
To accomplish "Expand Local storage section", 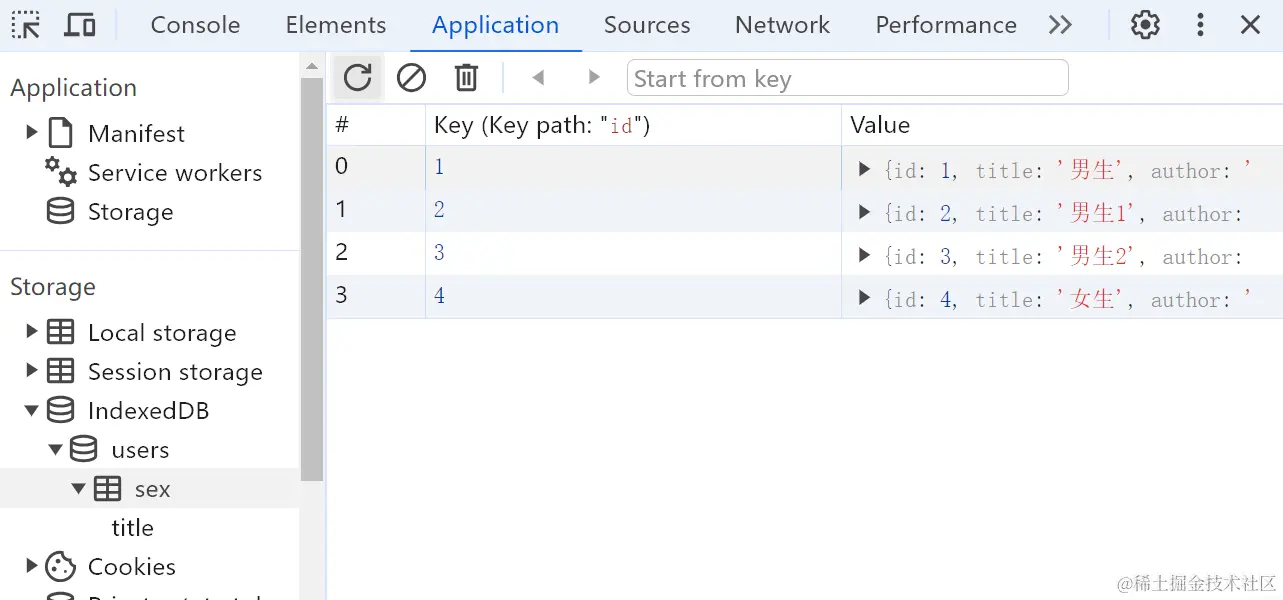I will pos(31,332).
